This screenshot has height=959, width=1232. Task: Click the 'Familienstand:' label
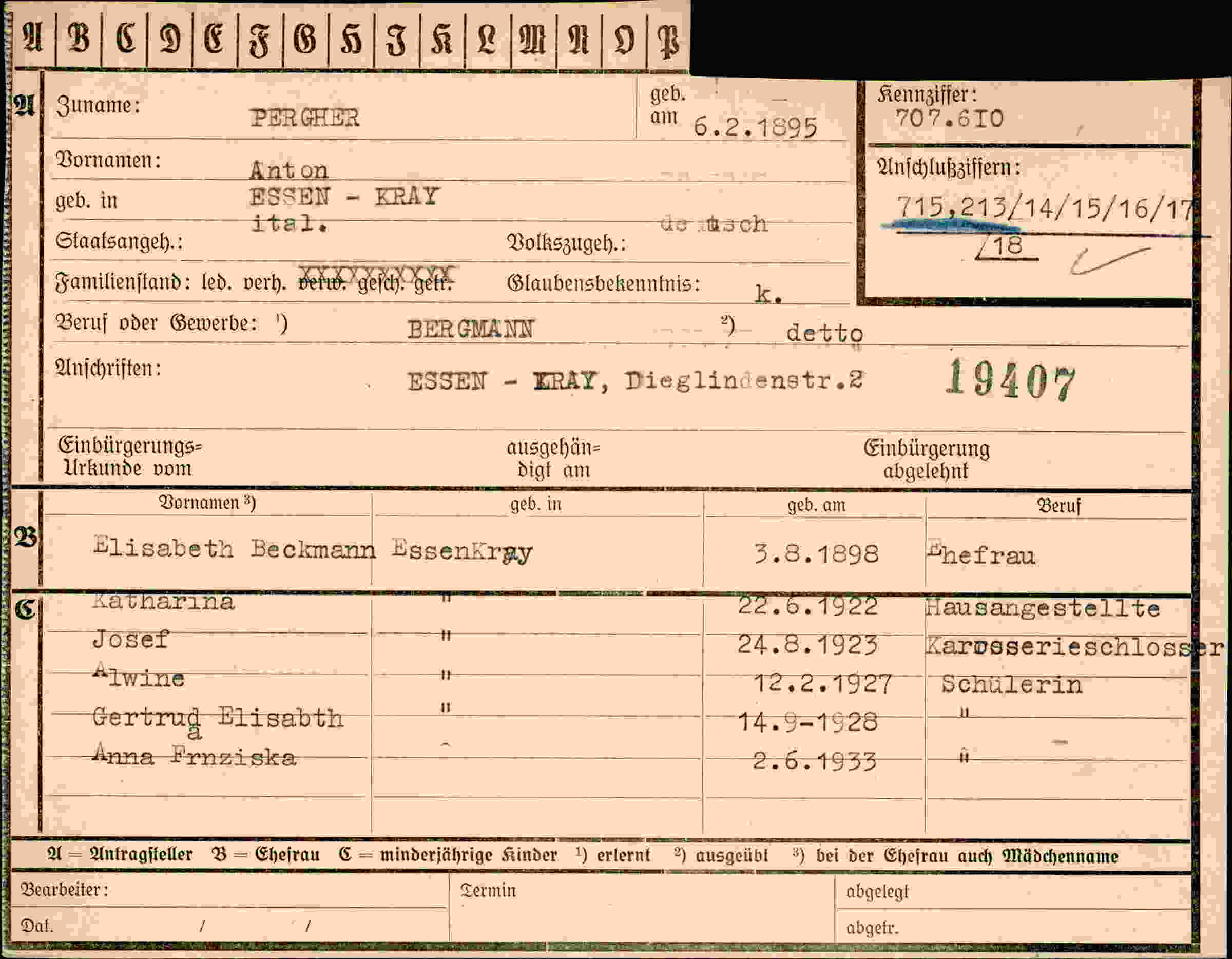123,281
